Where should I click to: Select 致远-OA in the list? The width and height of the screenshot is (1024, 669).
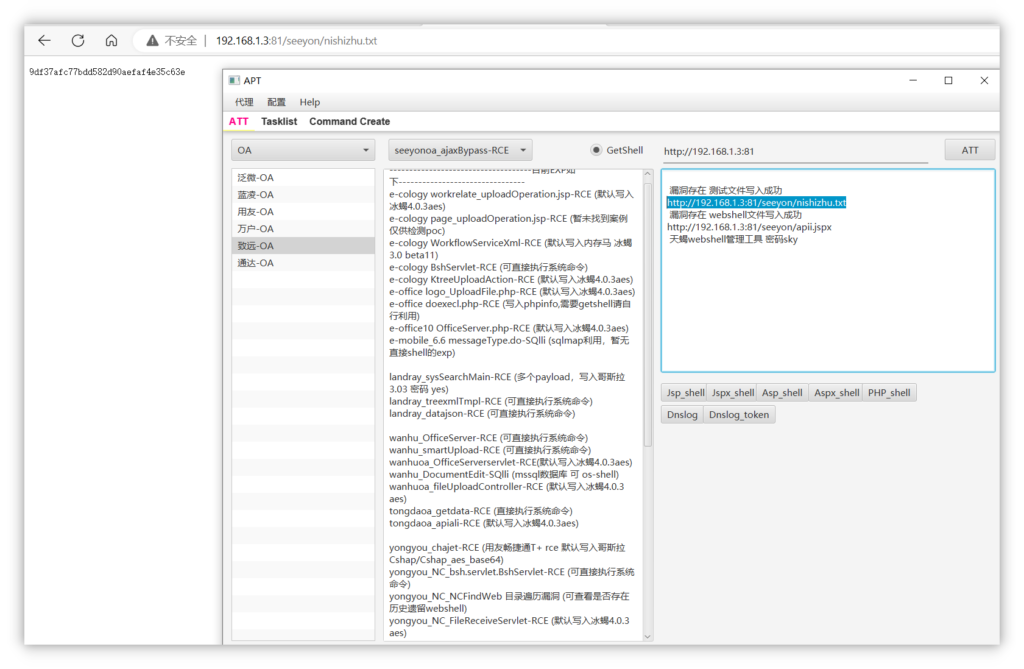tap(303, 246)
